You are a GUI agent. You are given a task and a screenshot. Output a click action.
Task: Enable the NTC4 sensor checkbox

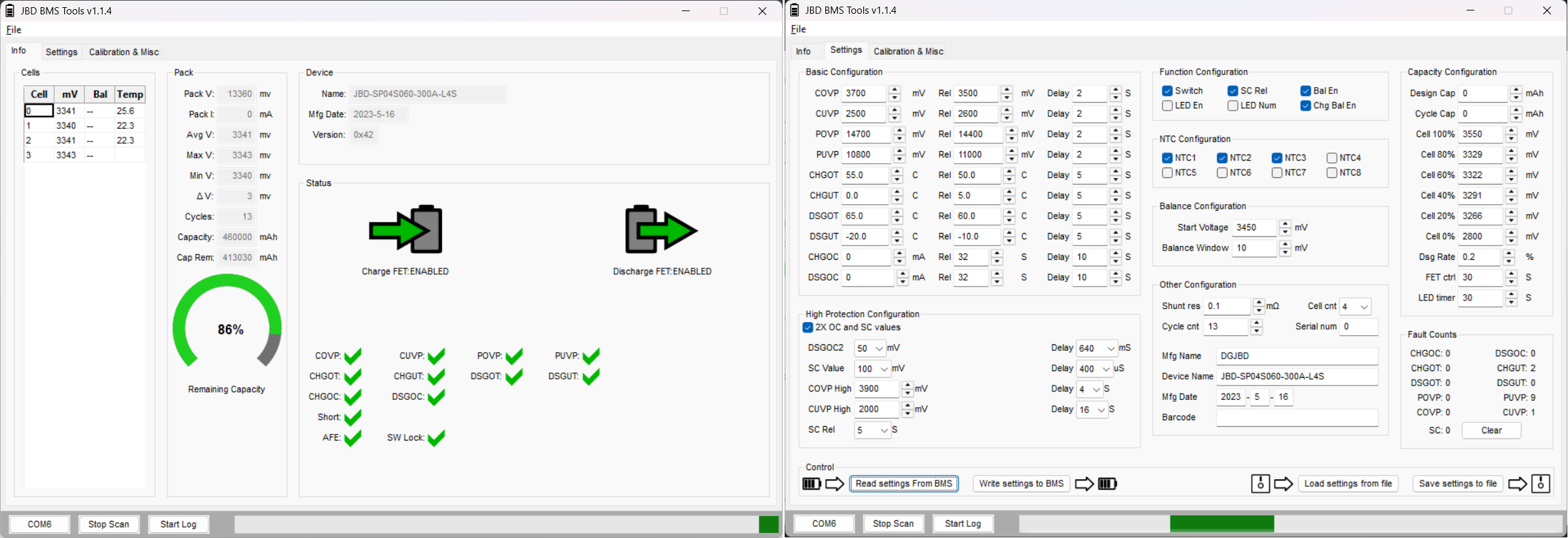pyautogui.click(x=1332, y=158)
